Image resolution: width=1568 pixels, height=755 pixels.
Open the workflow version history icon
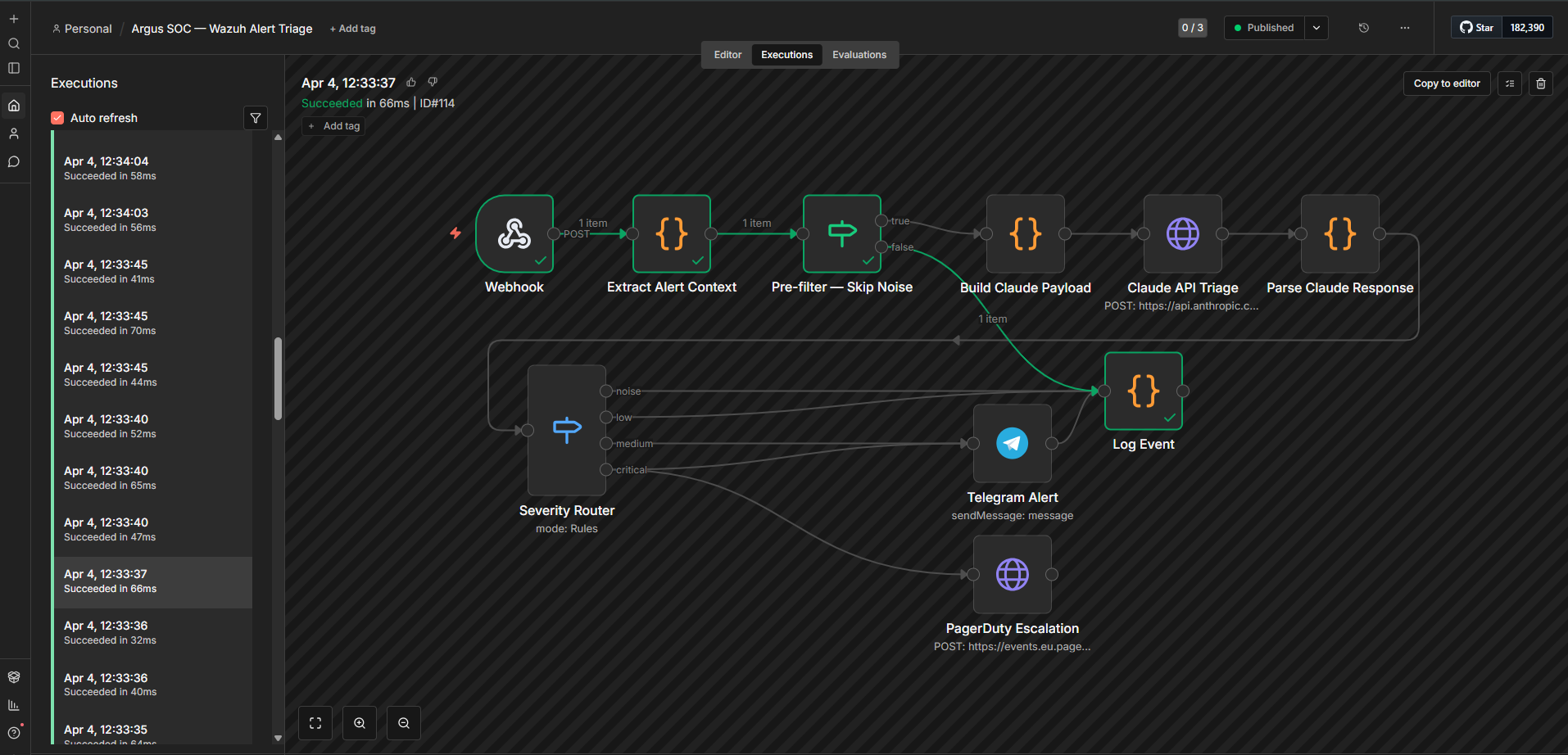click(1364, 28)
